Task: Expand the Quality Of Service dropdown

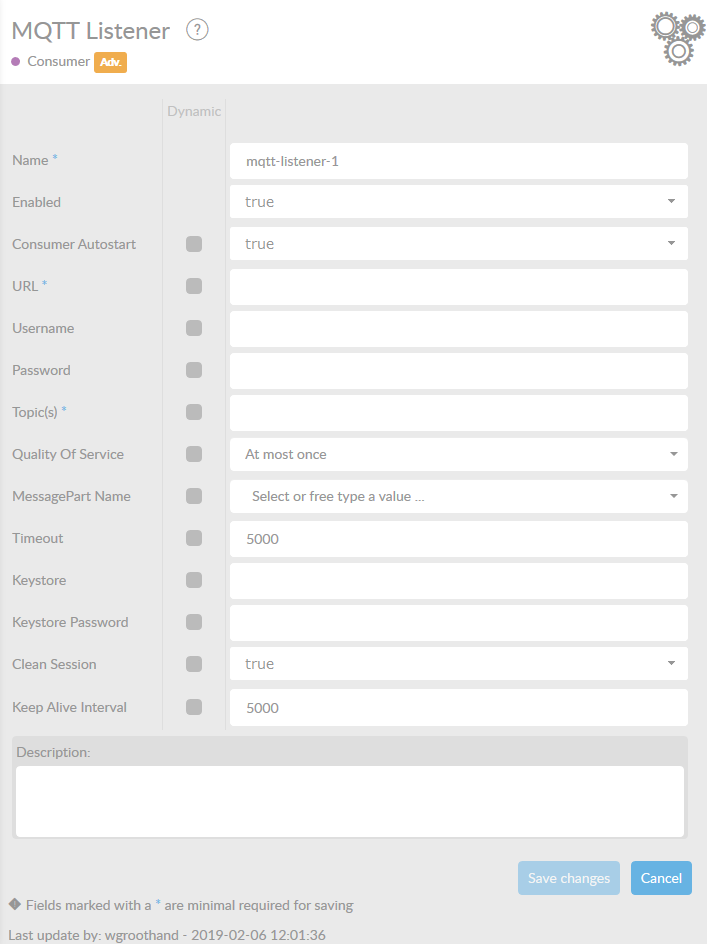Action: [x=458, y=454]
